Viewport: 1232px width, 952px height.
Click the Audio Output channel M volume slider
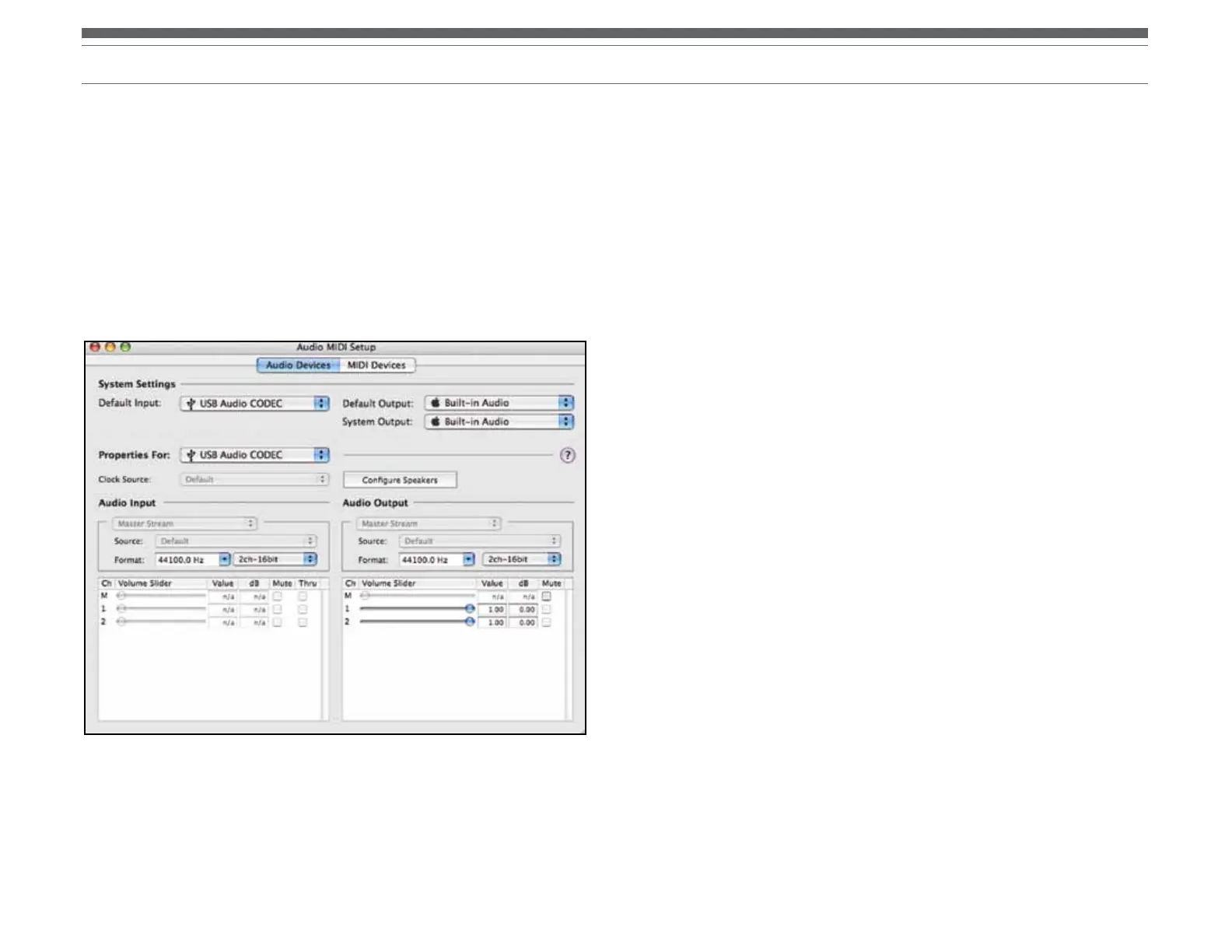click(417, 596)
